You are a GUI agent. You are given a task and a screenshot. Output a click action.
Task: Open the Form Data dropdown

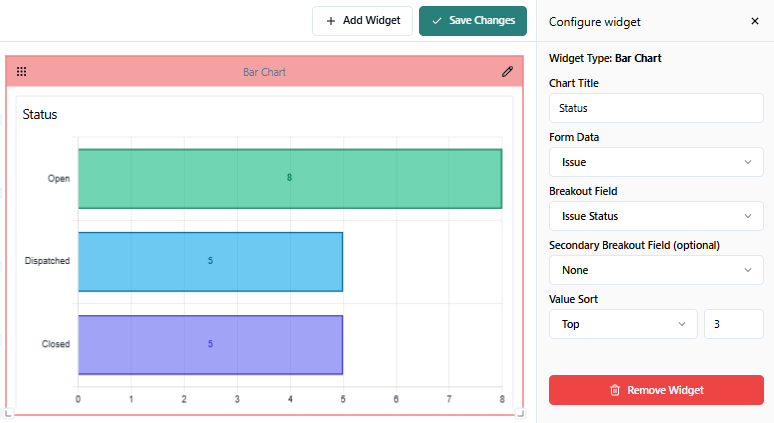coord(656,162)
